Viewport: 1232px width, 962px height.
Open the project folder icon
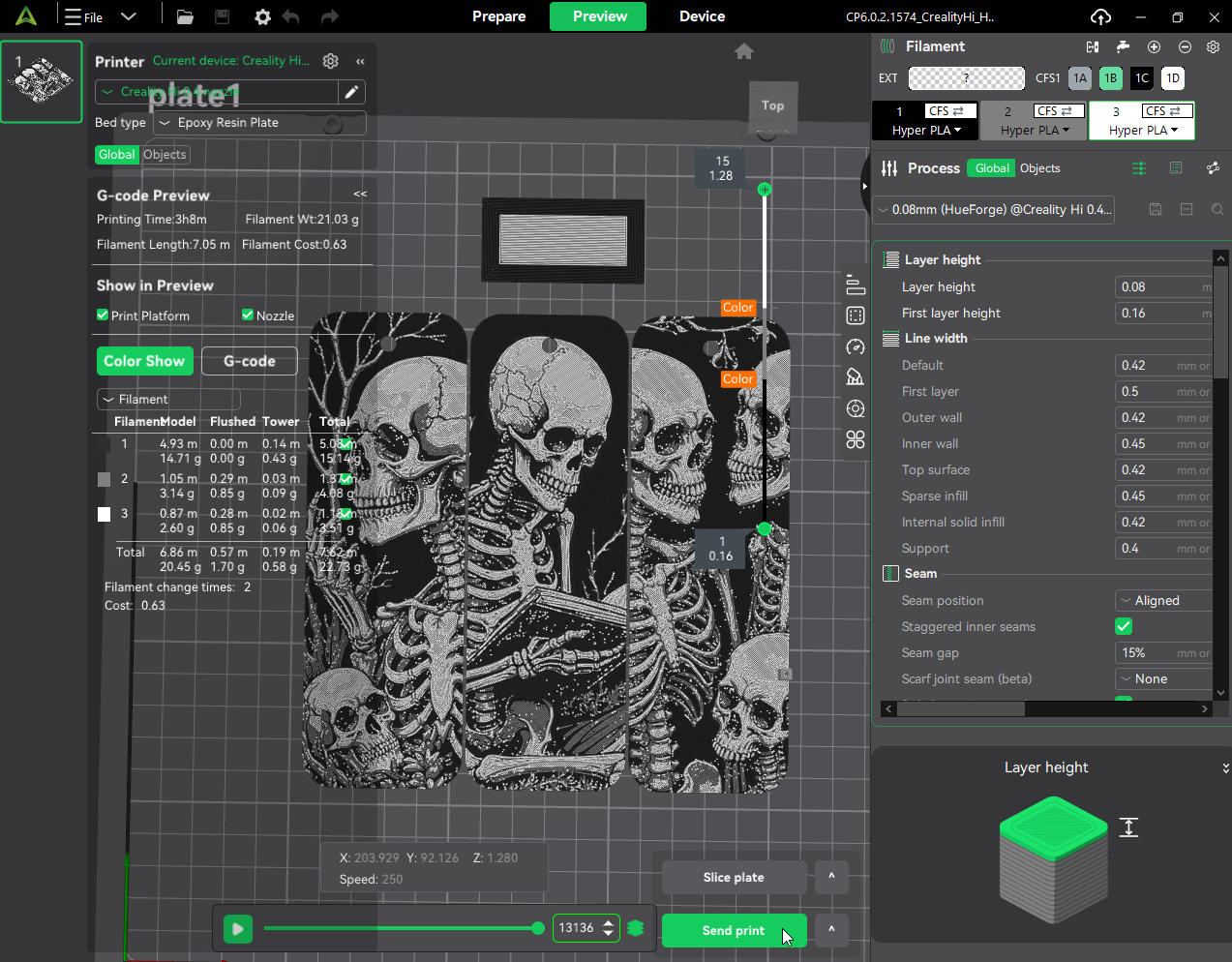[x=185, y=16]
